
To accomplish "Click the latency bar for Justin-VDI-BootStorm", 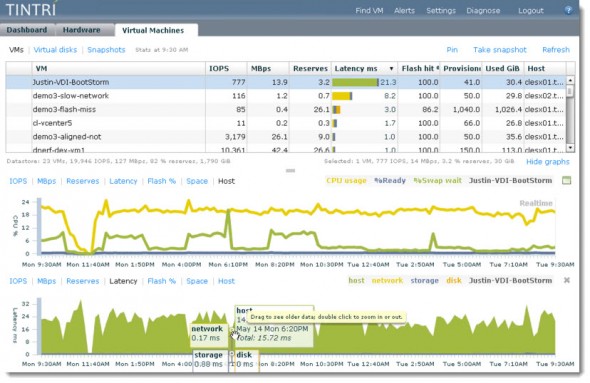I will 355,82.
